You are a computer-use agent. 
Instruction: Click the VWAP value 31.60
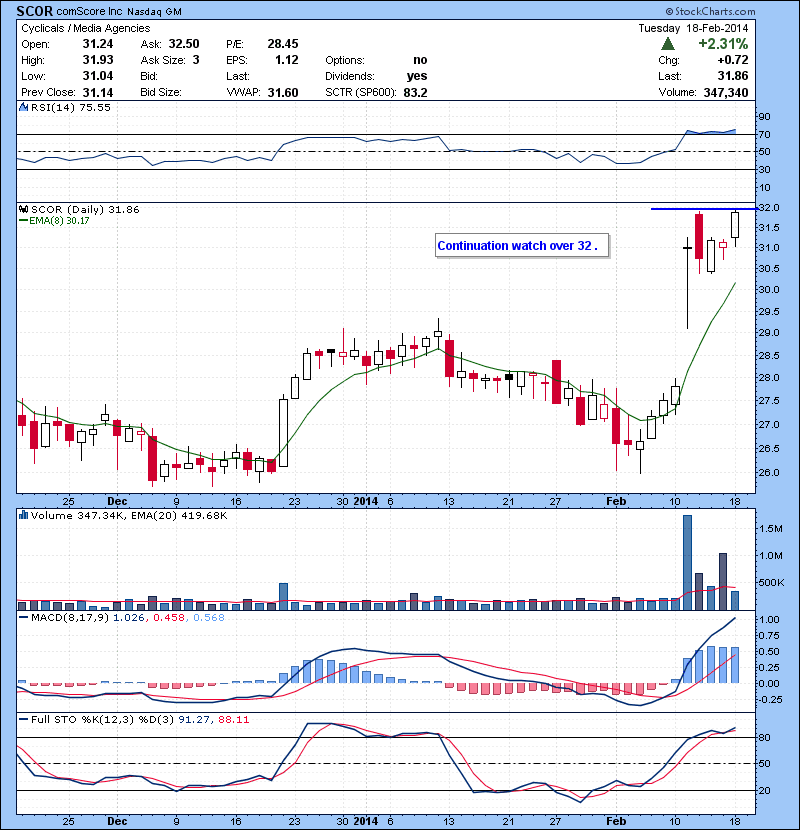[283, 93]
